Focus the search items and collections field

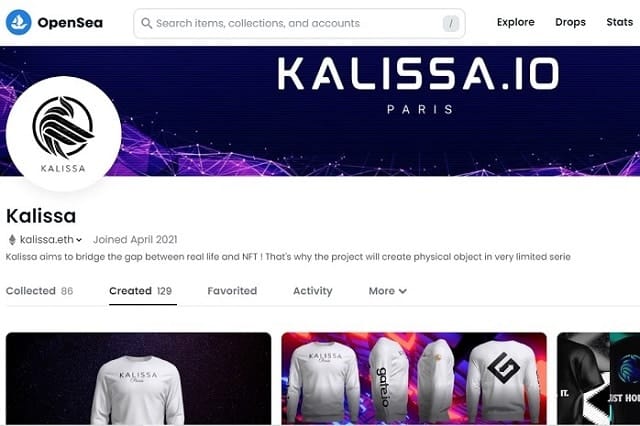pyautogui.click(x=299, y=24)
